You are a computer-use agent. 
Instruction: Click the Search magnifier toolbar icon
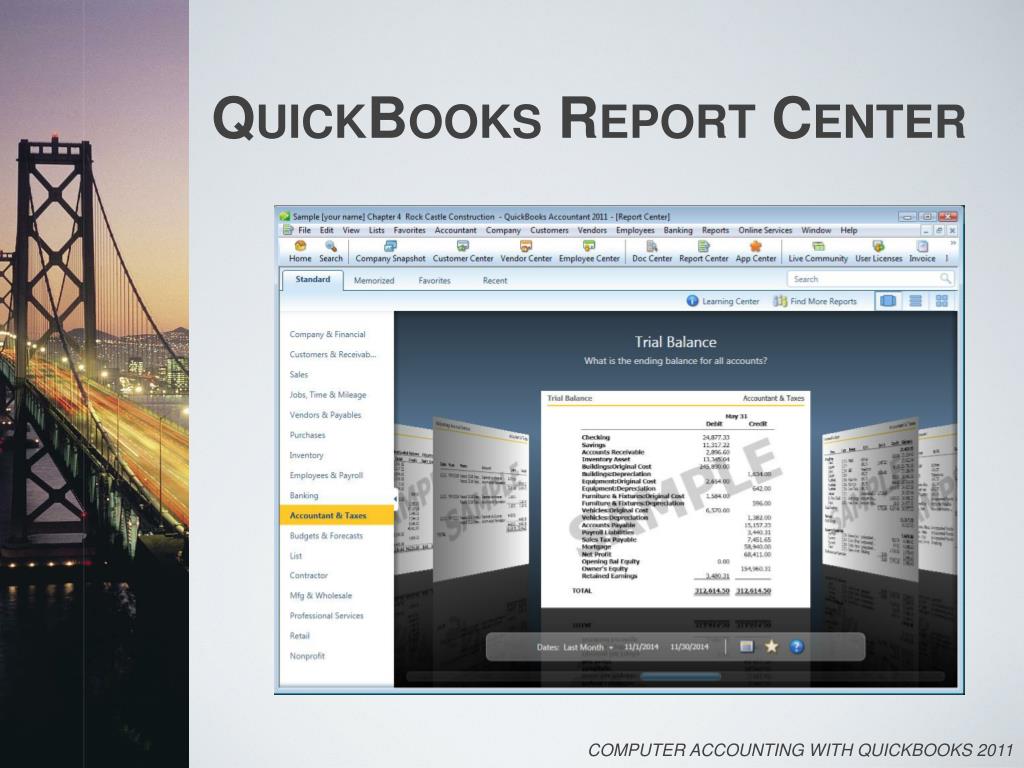(330, 251)
